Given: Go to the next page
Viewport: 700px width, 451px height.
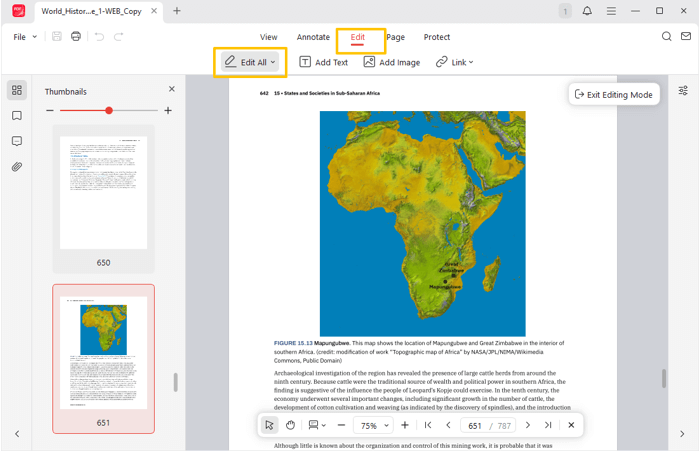Looking at the screenshot, I should coord(528,425).
